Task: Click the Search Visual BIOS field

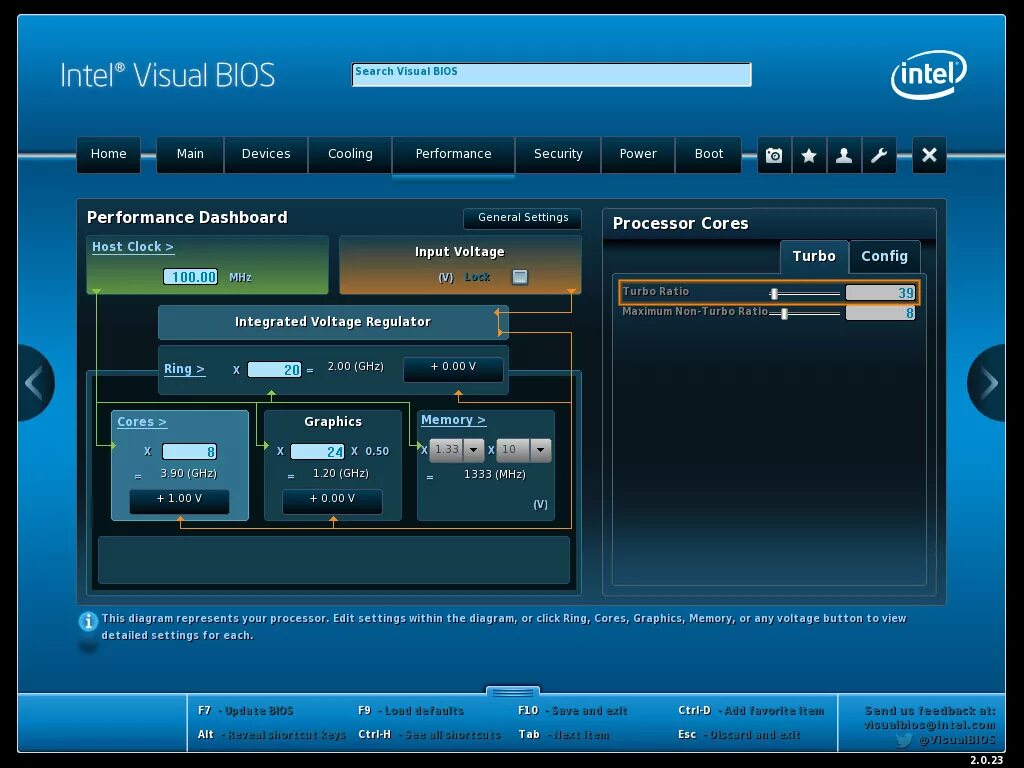Action: [551, 74]
